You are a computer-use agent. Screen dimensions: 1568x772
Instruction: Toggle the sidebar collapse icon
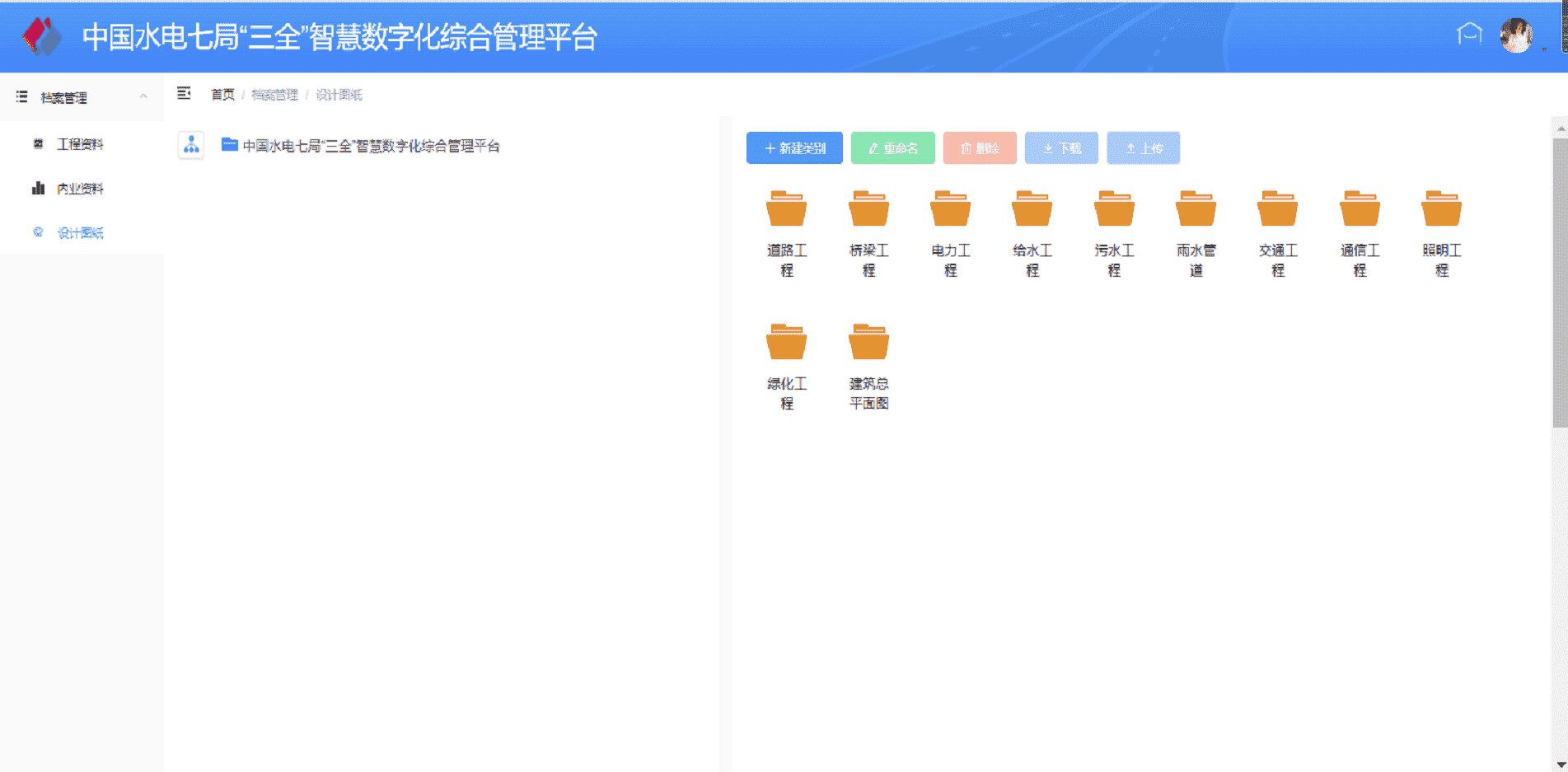point(184,94)
